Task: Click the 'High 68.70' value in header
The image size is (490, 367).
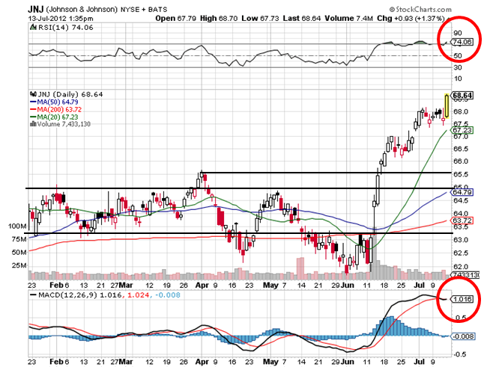Action: pos(219,18)
